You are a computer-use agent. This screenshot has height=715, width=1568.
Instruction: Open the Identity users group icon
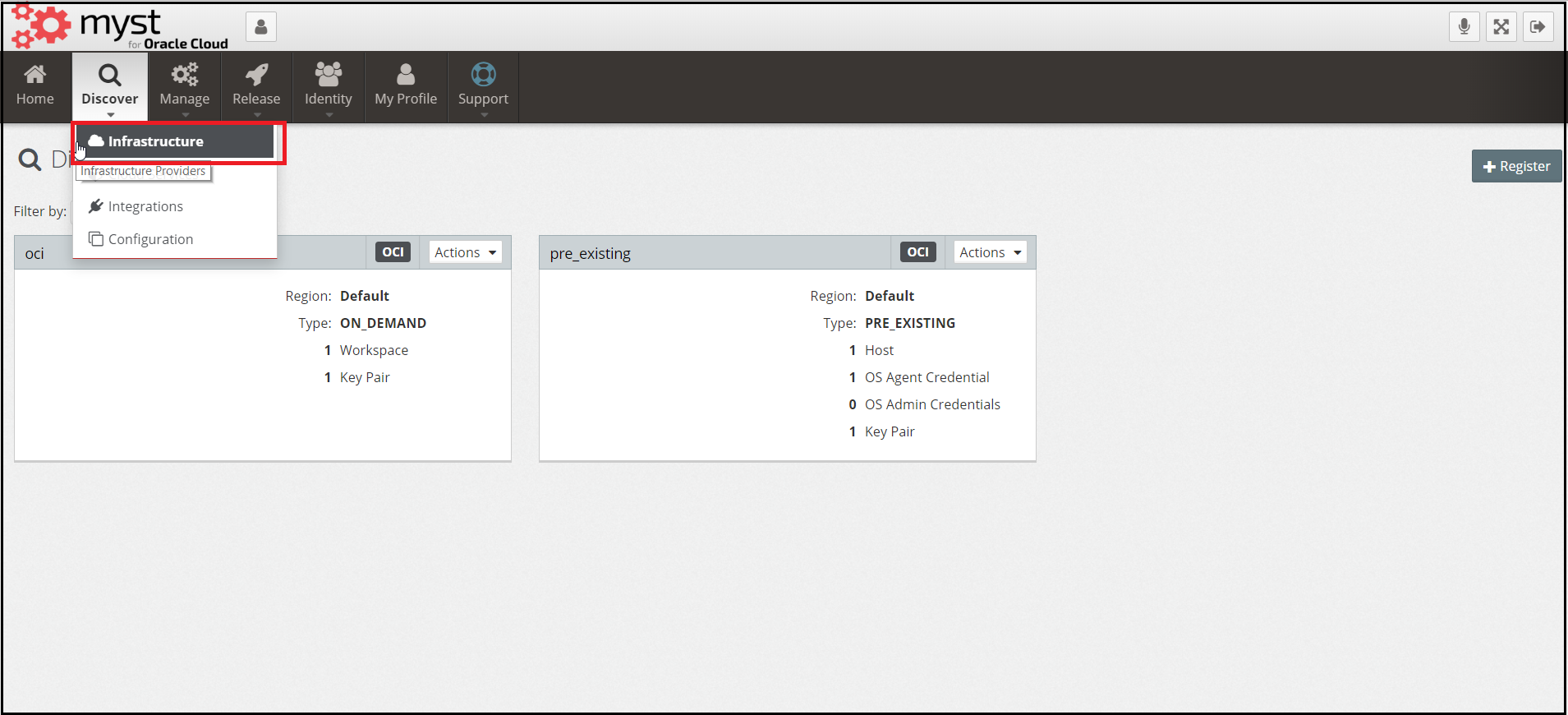pos(328,76)
